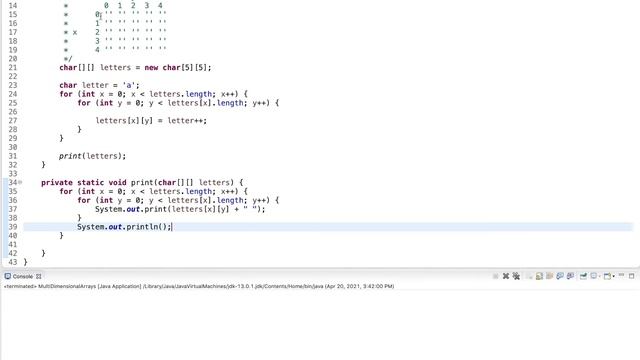Toggle Show Console When Standard Error Changes
This screenshot has height=360, width=640.
(x=570, y=276)
